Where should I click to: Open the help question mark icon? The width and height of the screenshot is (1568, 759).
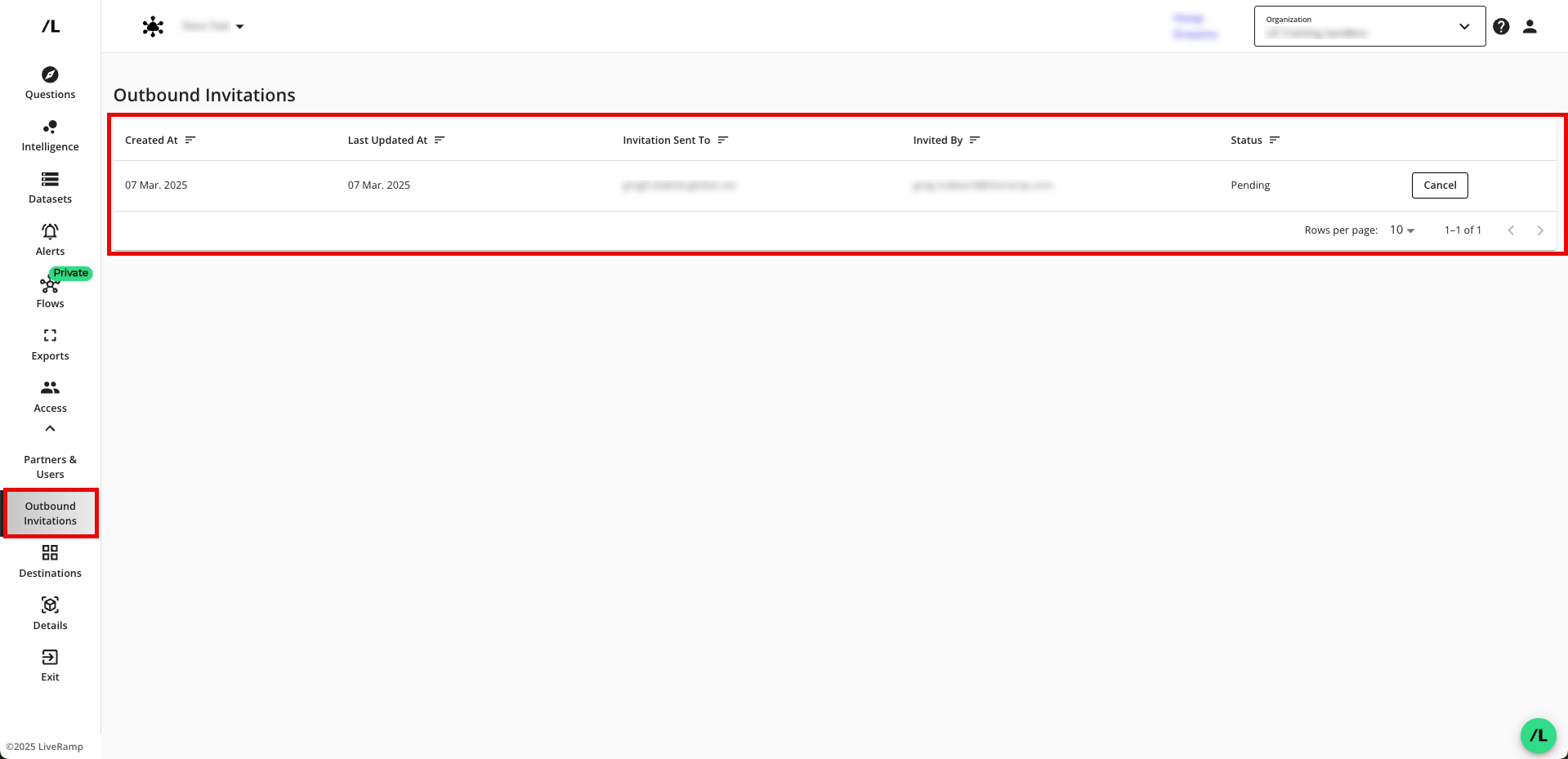1501,27
